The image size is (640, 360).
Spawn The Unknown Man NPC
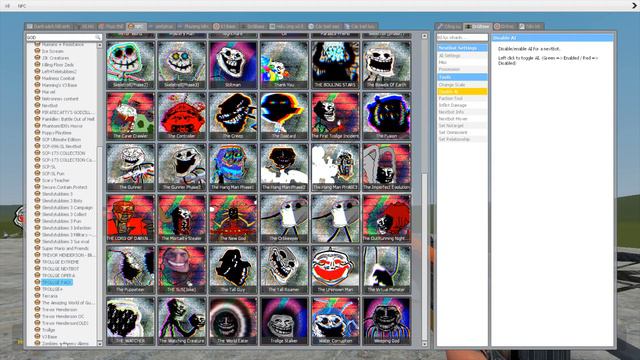click(x=336, y=269)
